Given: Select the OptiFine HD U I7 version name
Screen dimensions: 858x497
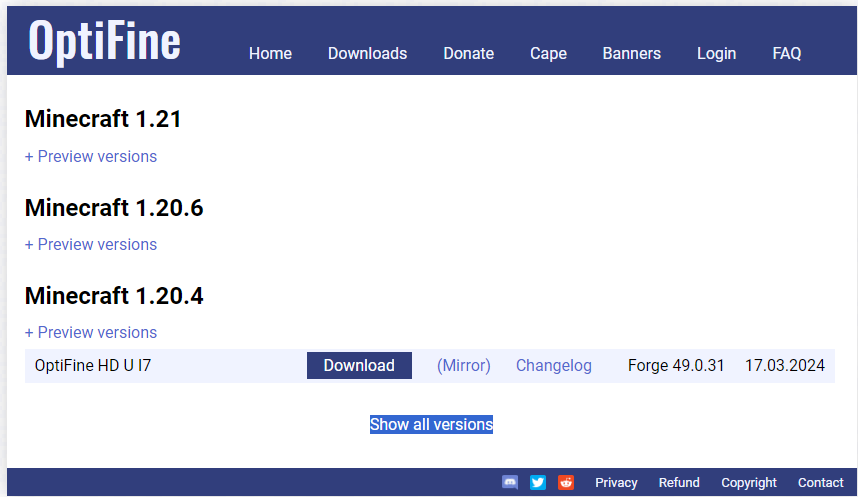Looking at the screenshot, I should (92, 366).
